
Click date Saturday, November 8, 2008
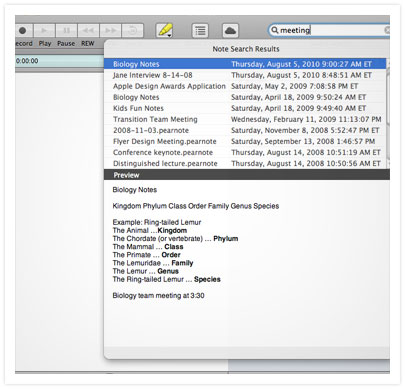tap(305, 130)
